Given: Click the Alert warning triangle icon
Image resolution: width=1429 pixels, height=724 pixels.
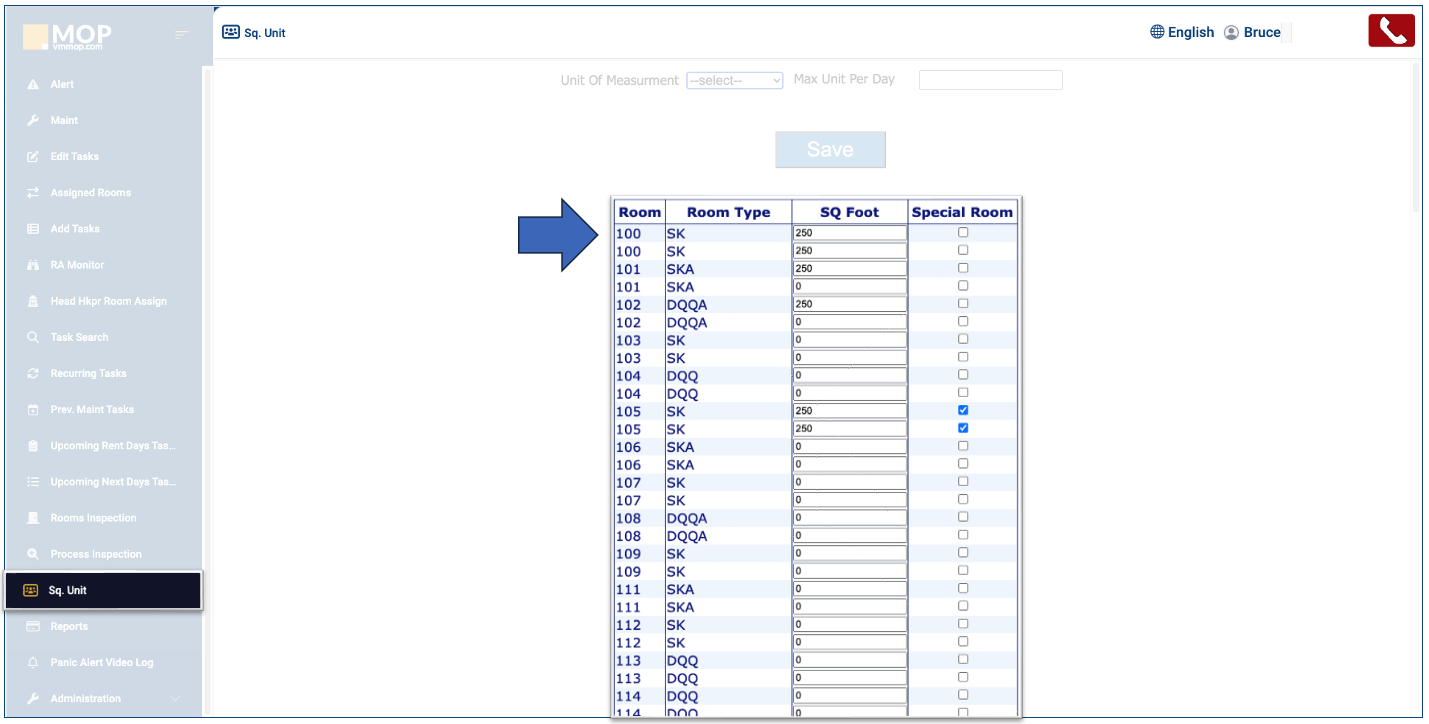Looking at the screenshot, I should pos(33,85).
